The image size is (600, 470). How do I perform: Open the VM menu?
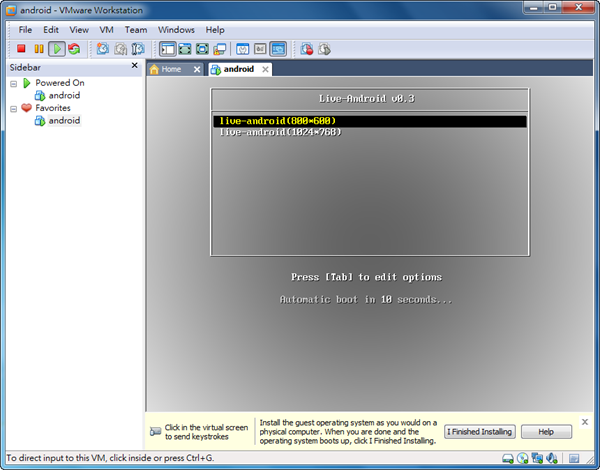pyautogui.click(x=106, y=30)
